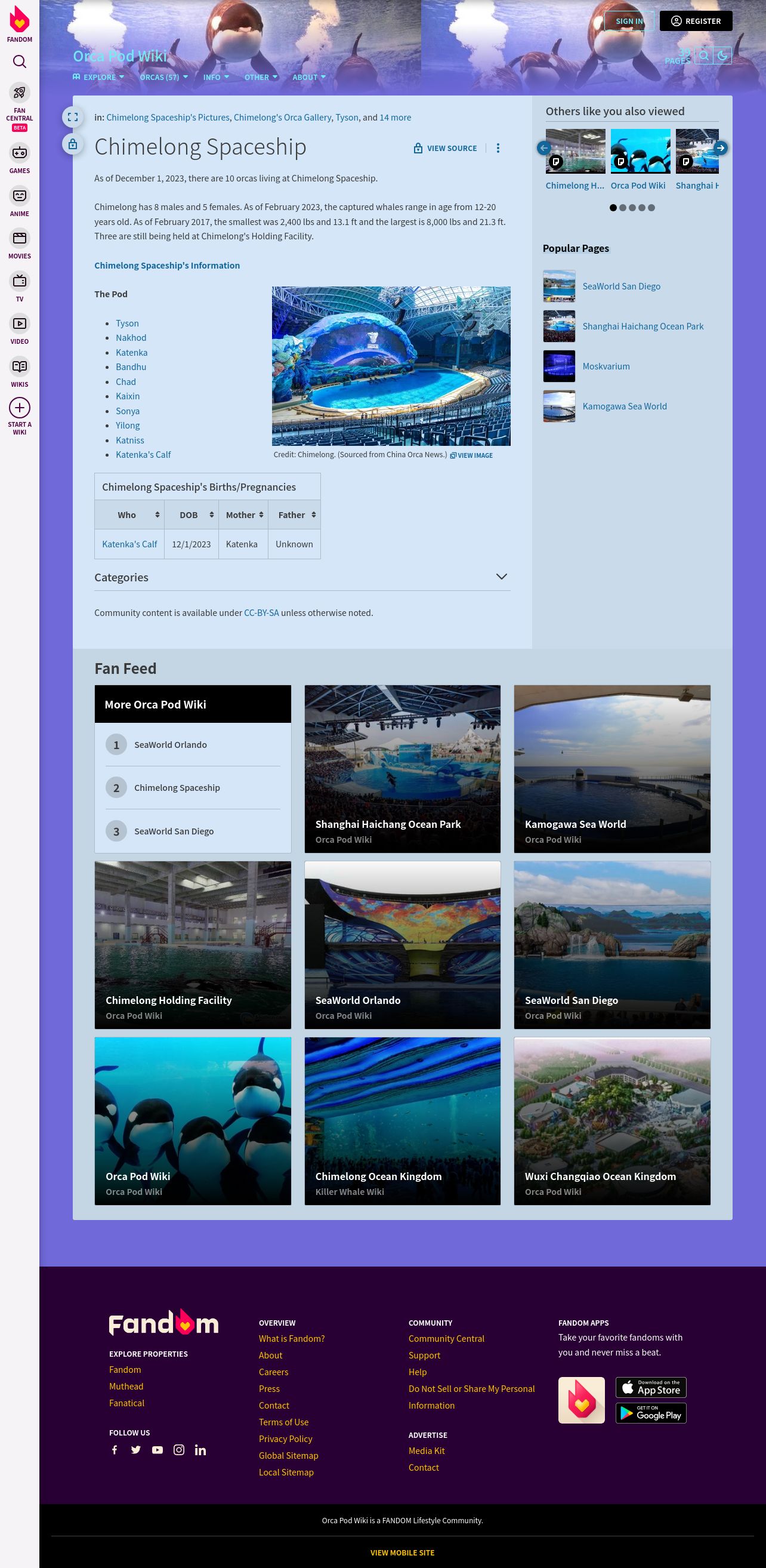Select the second carousel dot
This screenshot has height=1568, width=766.
(x=622, y=208)
